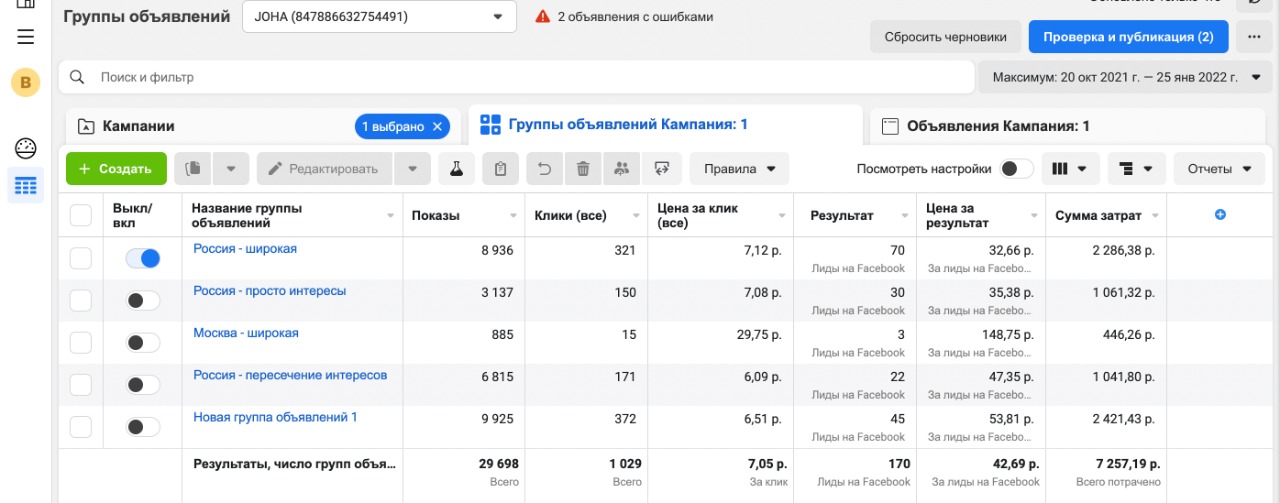Expand the "Правила" dropdown
The height and width of the screenshot is (503, 1280).
click(739, 169)
